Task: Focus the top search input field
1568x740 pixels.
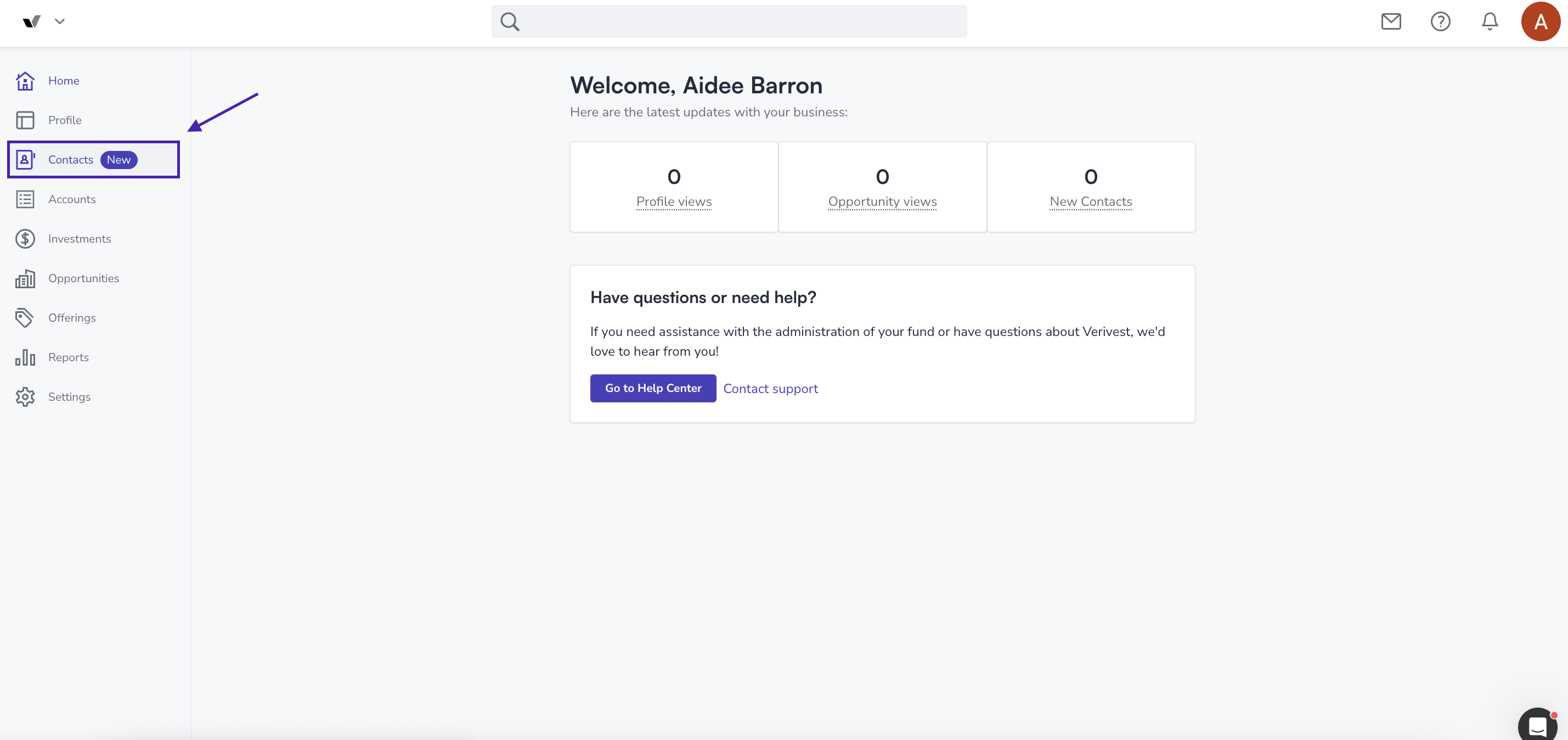Action: click(x=729, y=22)
